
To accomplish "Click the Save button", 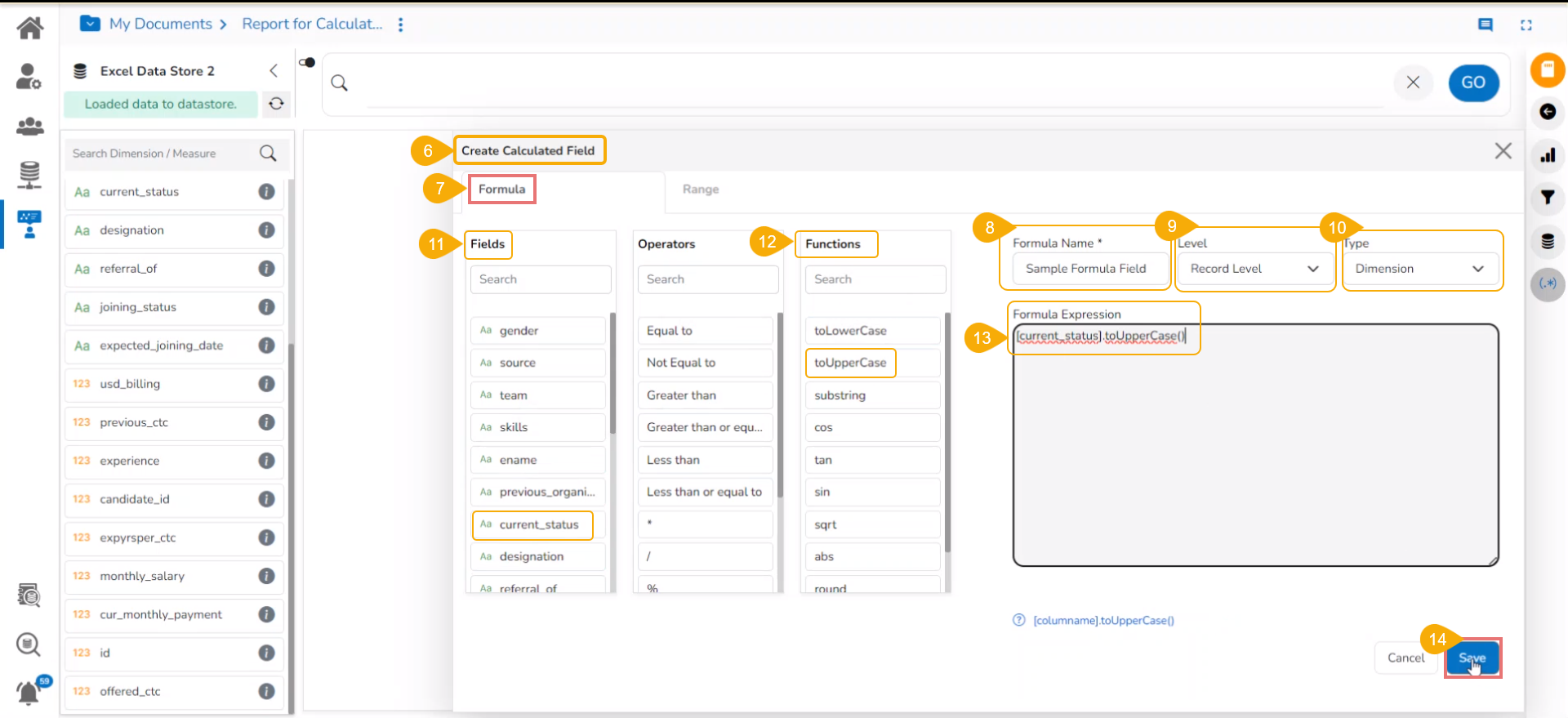I will [x=1472, y=658].
